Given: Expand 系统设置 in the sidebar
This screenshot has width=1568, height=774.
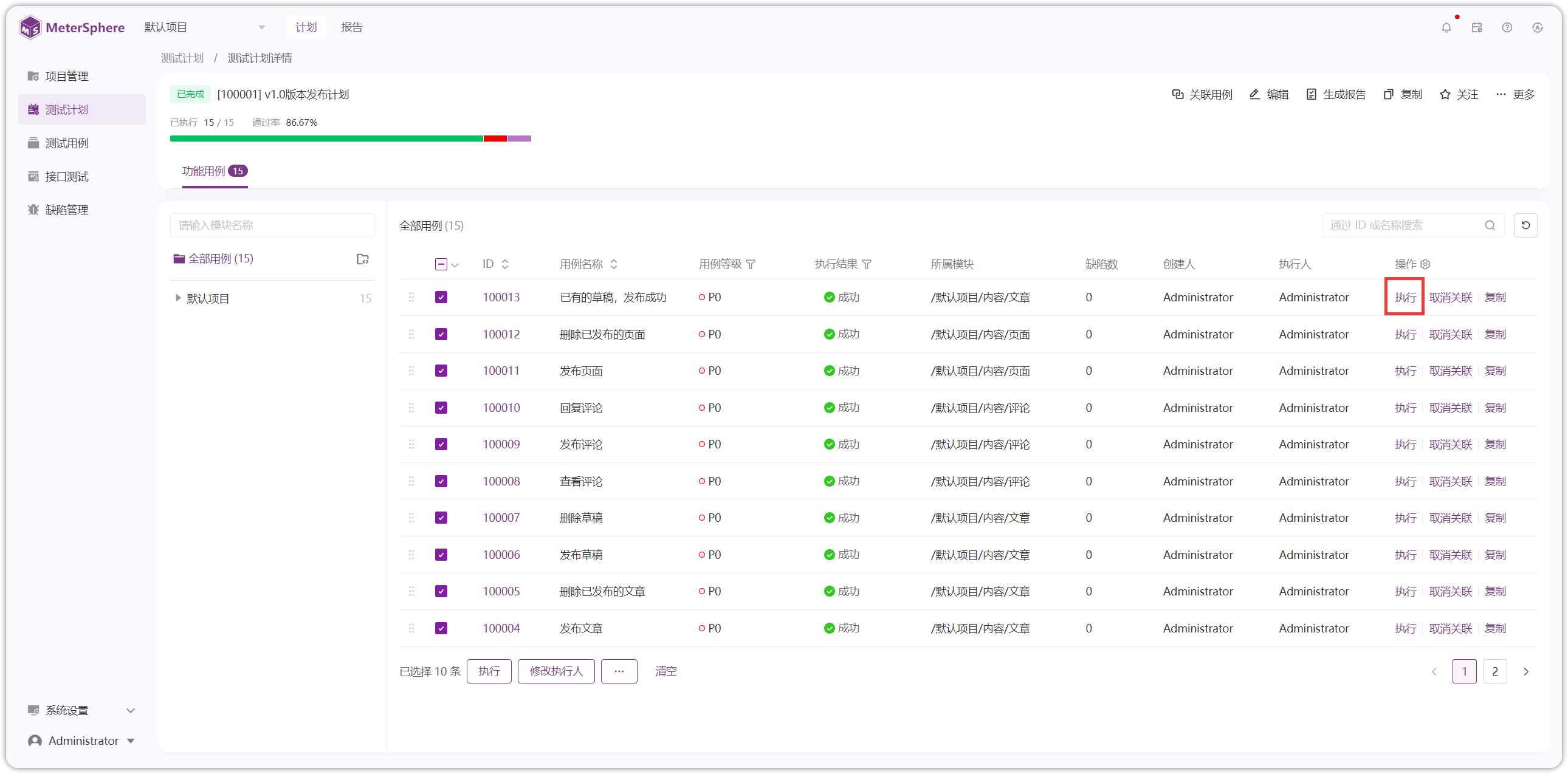Looking at the screenshot, I should tap(81, 710).
